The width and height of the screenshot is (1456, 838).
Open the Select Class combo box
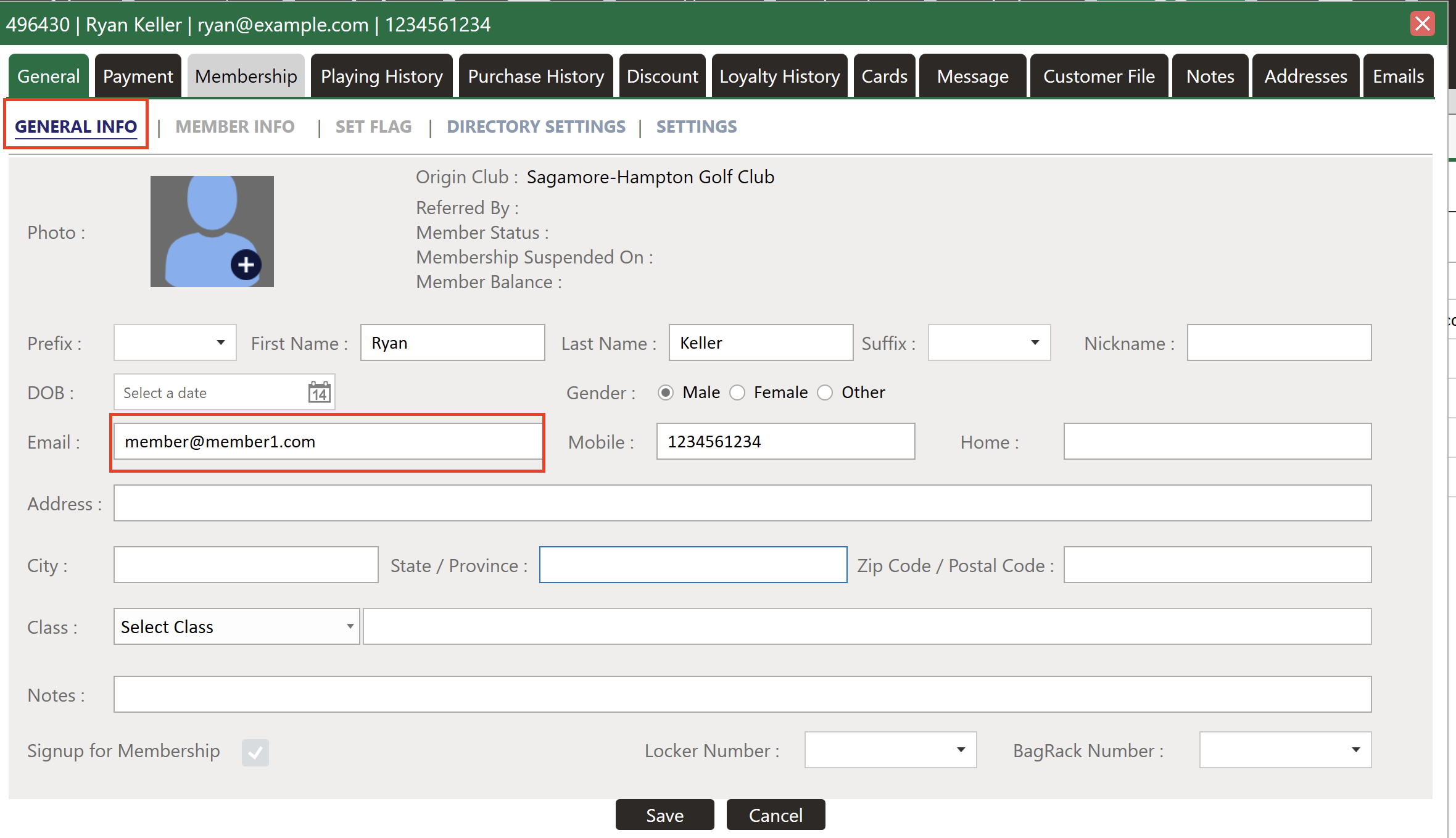click(x=236, y=626)
